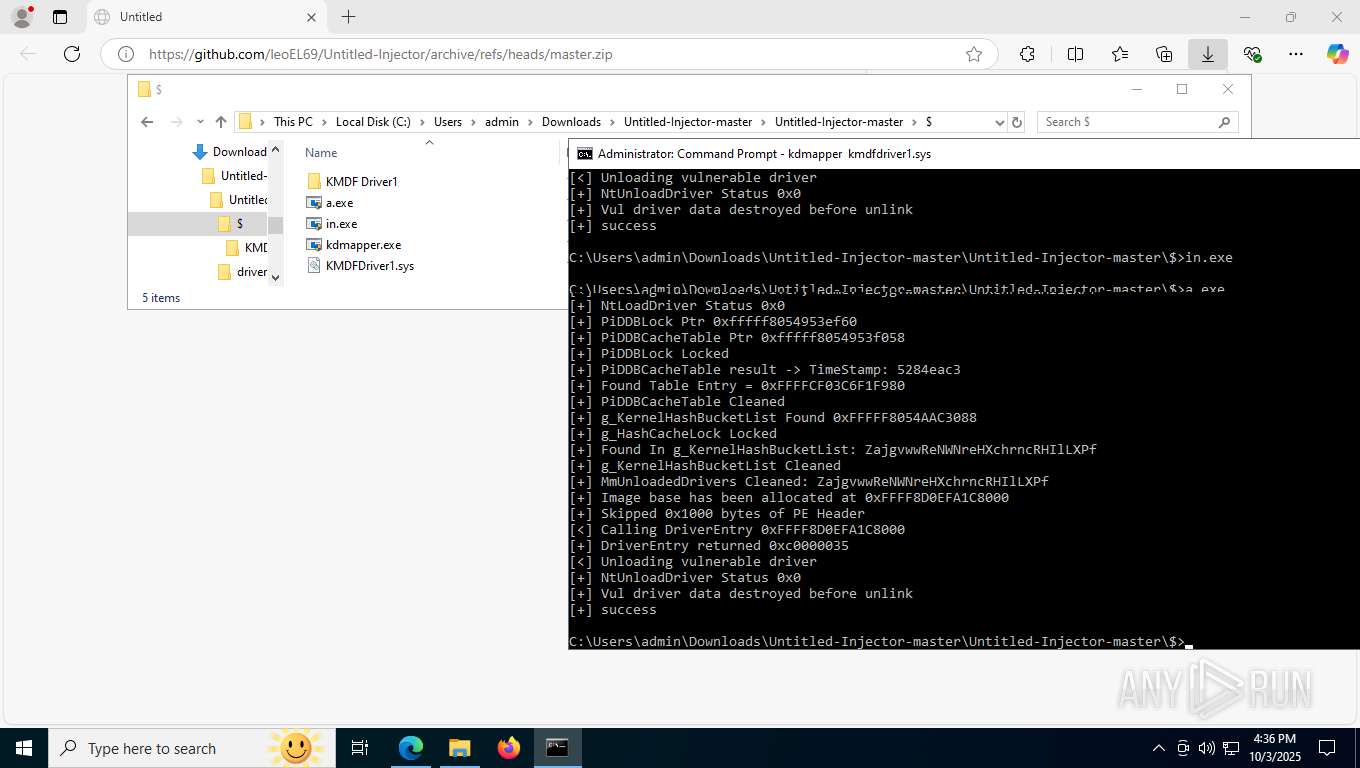Select the kdmapper.exe file
Screen dimensions: 1360x768
click(354, 245)
